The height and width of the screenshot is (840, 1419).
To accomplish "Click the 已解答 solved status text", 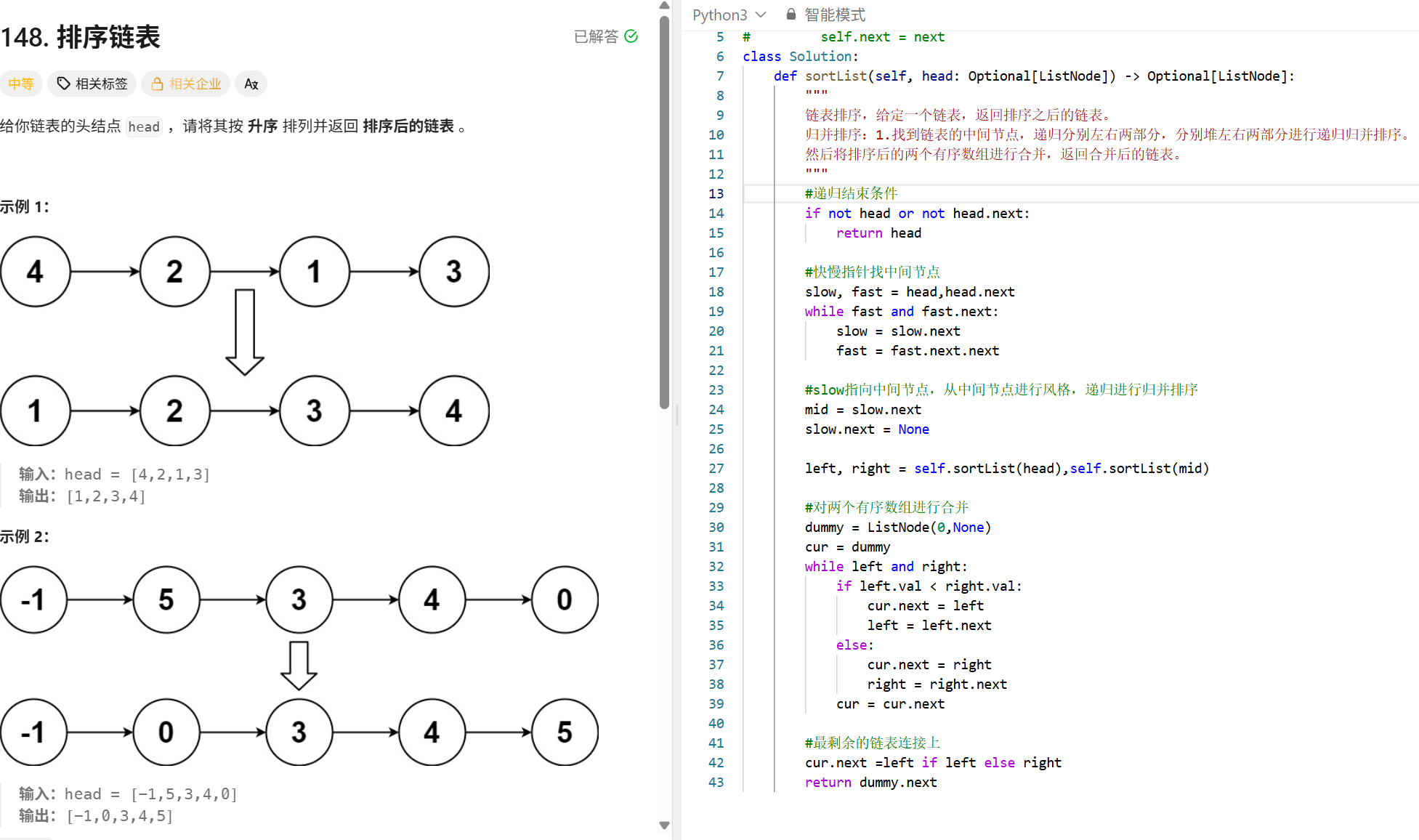I will tap(596, 36).
